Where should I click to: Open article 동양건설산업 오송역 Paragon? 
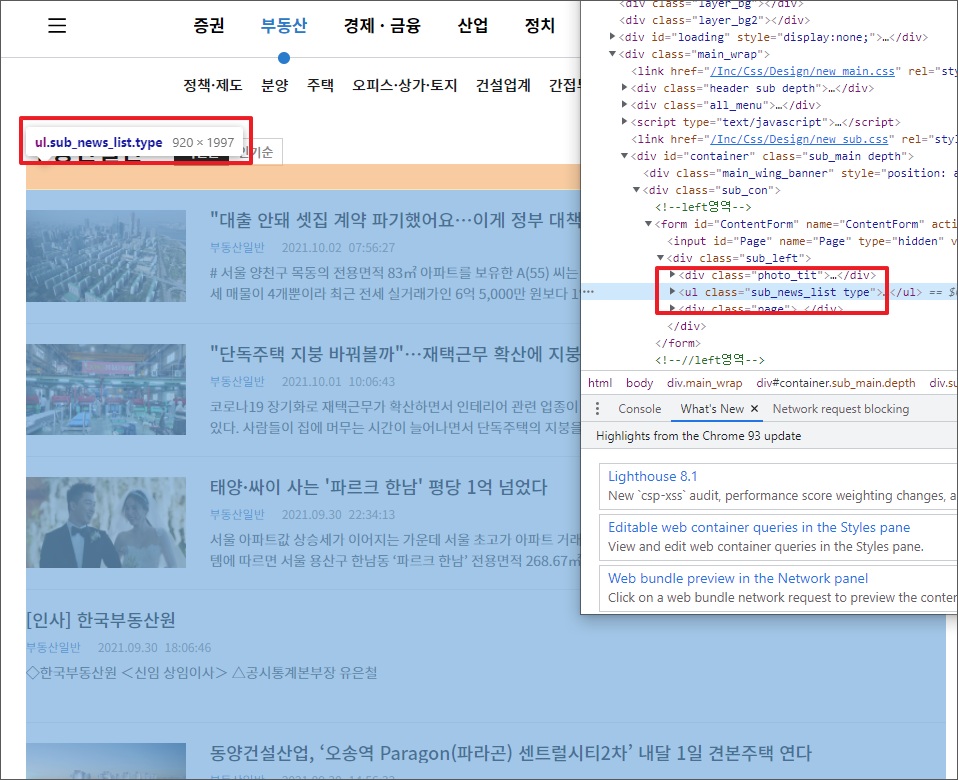[511, 753]
